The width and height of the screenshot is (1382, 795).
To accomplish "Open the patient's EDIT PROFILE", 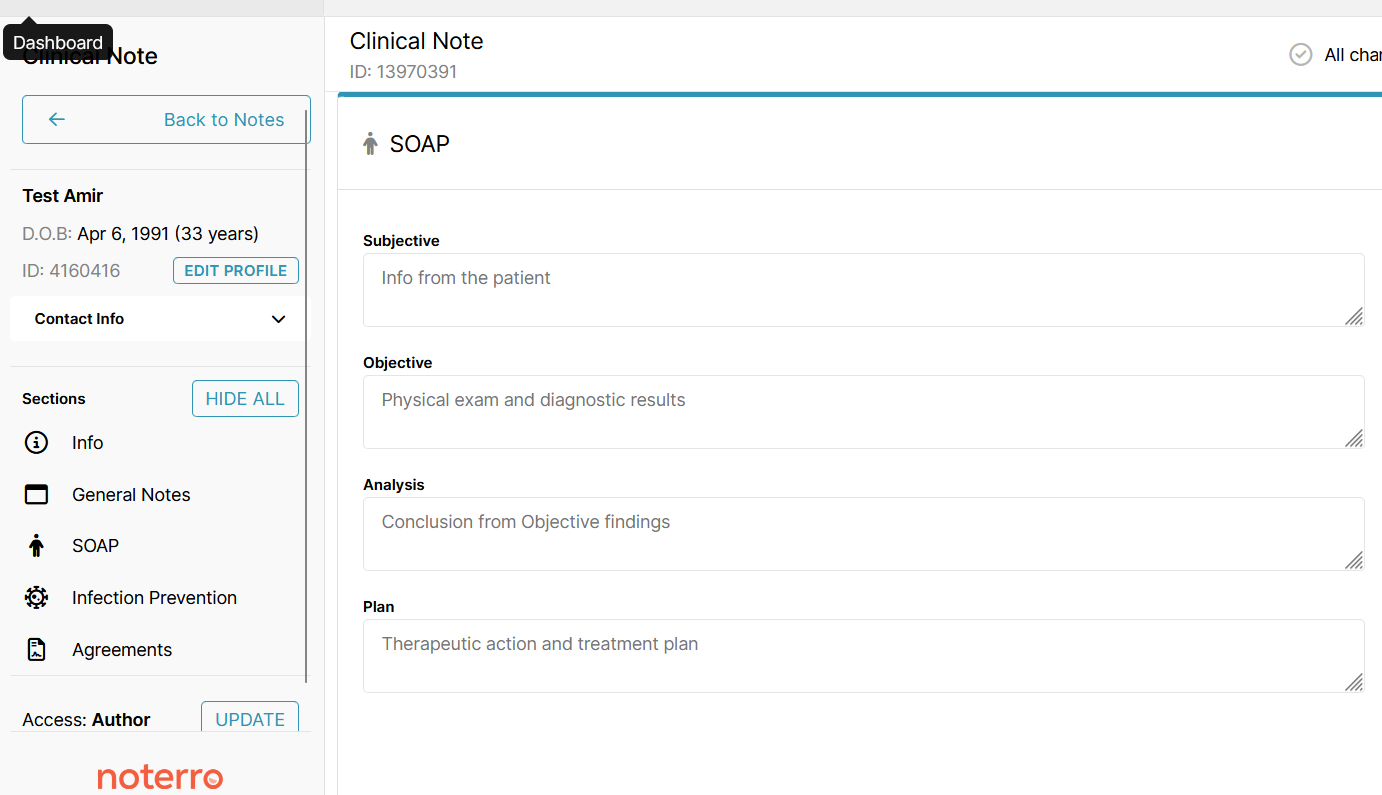I will click(235, 270).
